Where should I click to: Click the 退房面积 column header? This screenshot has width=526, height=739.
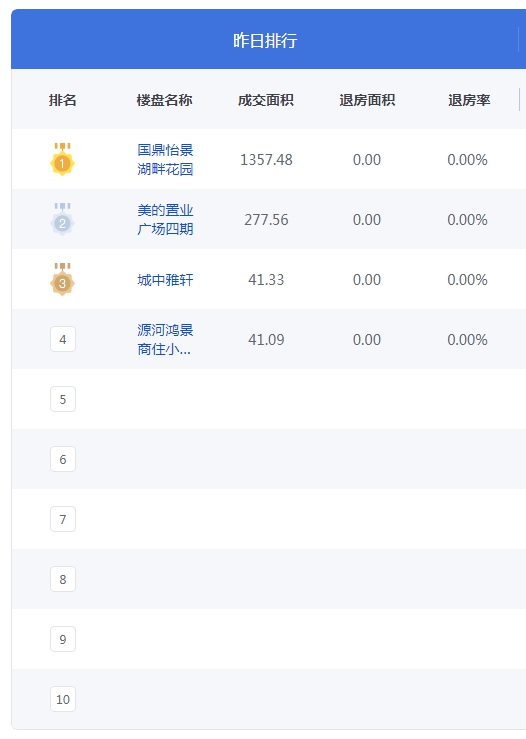367,100
